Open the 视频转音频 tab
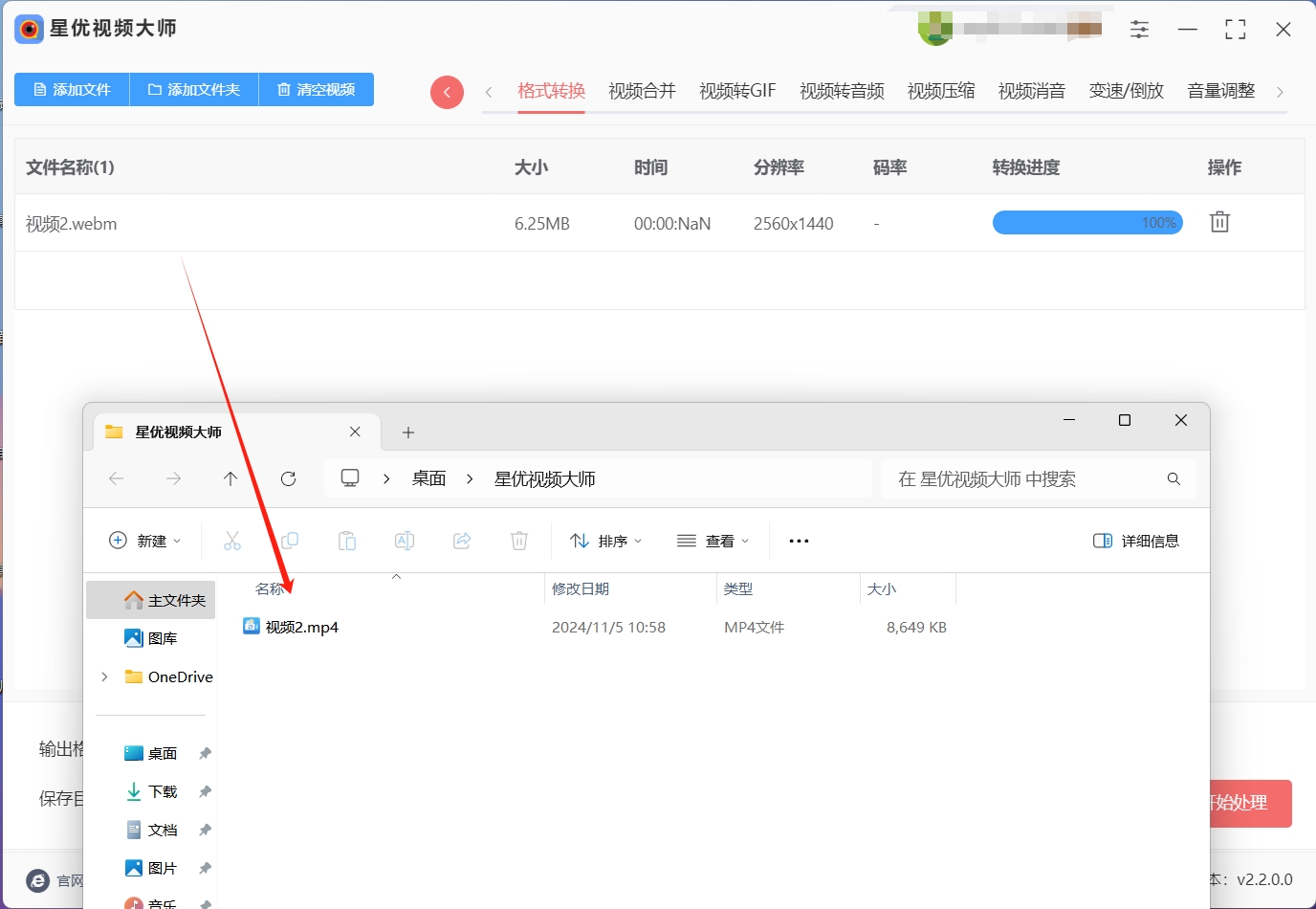The height and width of the screenshot is (909, 1316). 842,91
